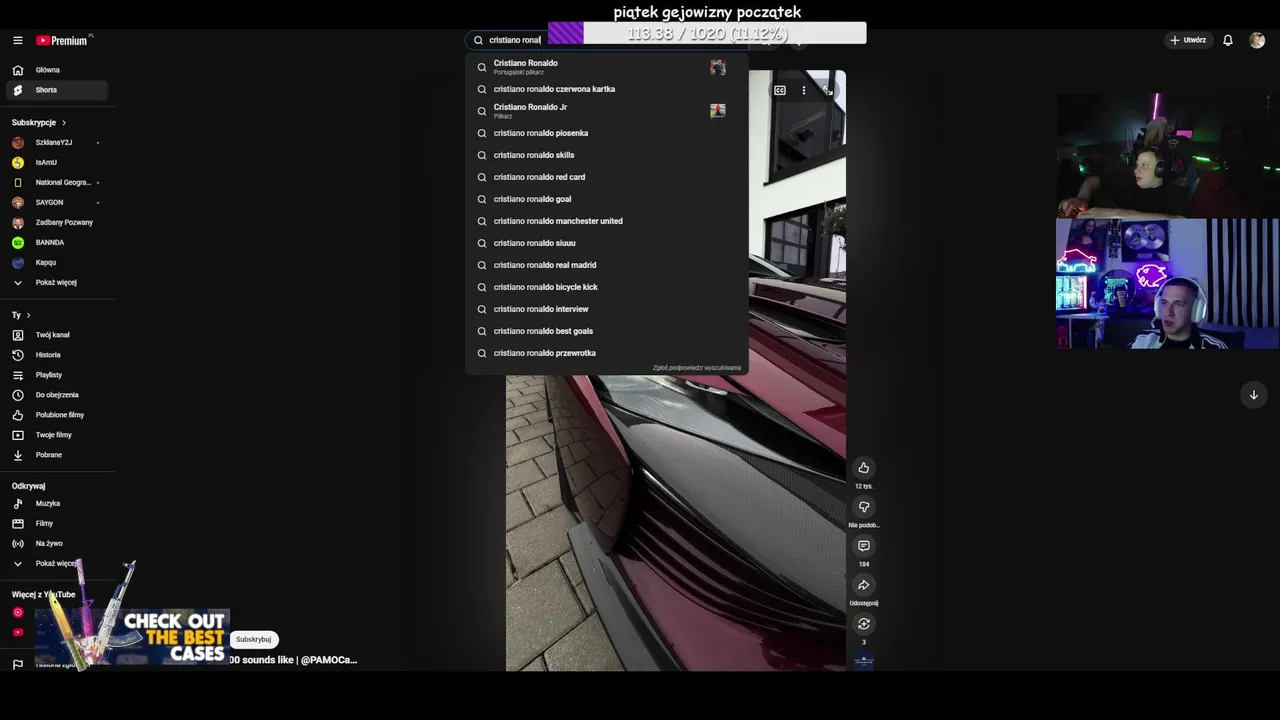Image resolution: width=1280 pixels, height=720 pixels.
Task: Select suggestion cristiano ronaldo piosenka
Action: tap(607, 133)
